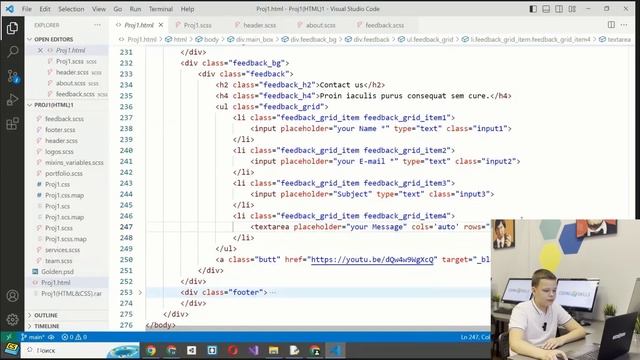The image size is (640, 360).
Task: Click the VS Code taskbar icon
Action: [x=335, y=350]
